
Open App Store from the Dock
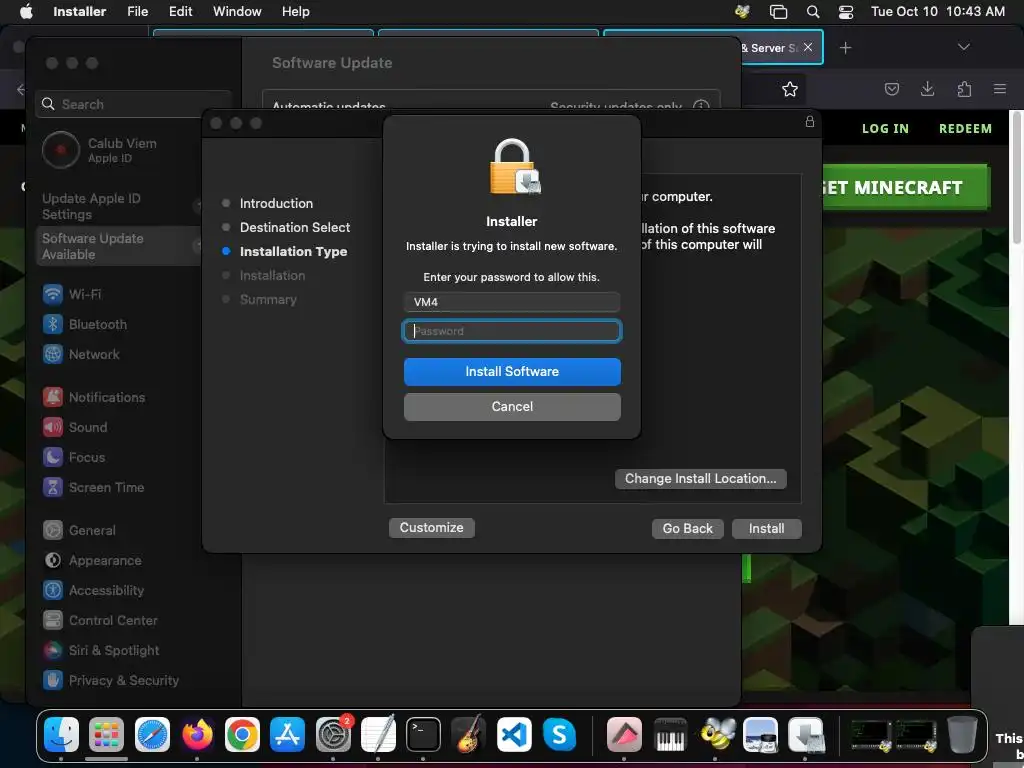click(287, 734)
